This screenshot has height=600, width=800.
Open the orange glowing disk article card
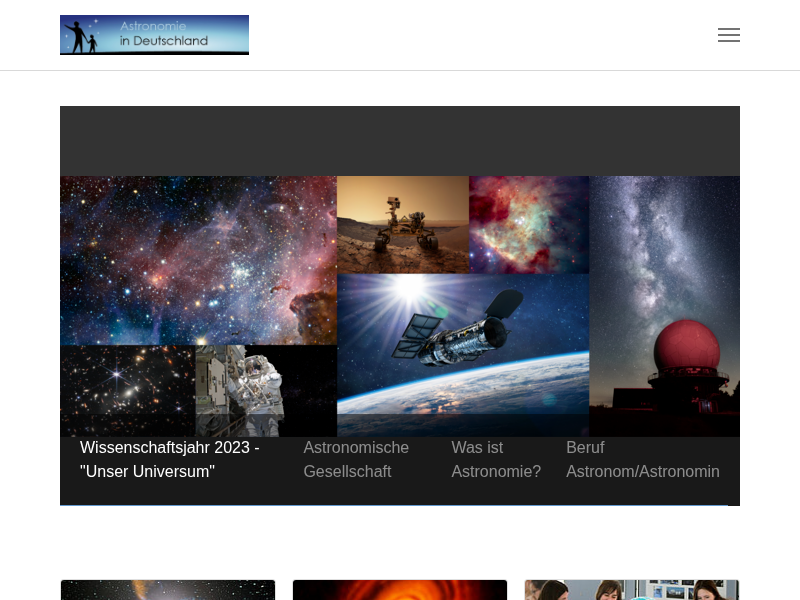(x=400, y=590)
